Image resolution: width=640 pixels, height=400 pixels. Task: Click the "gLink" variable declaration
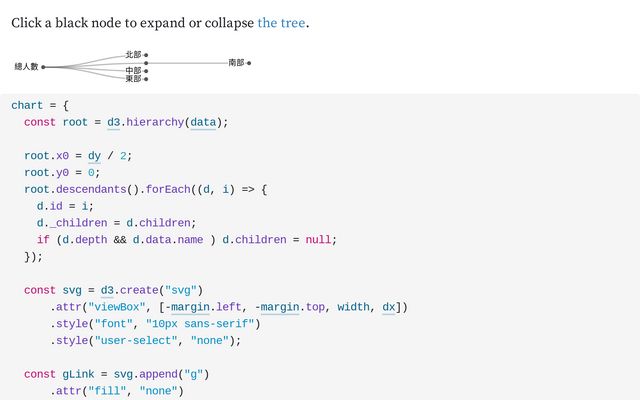[x=78, y=374]
